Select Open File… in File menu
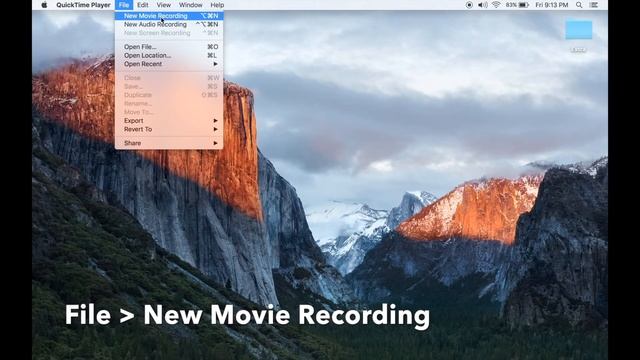Viewport: 640px width, 360px height. pyautogui.click(x=169, y=47)
